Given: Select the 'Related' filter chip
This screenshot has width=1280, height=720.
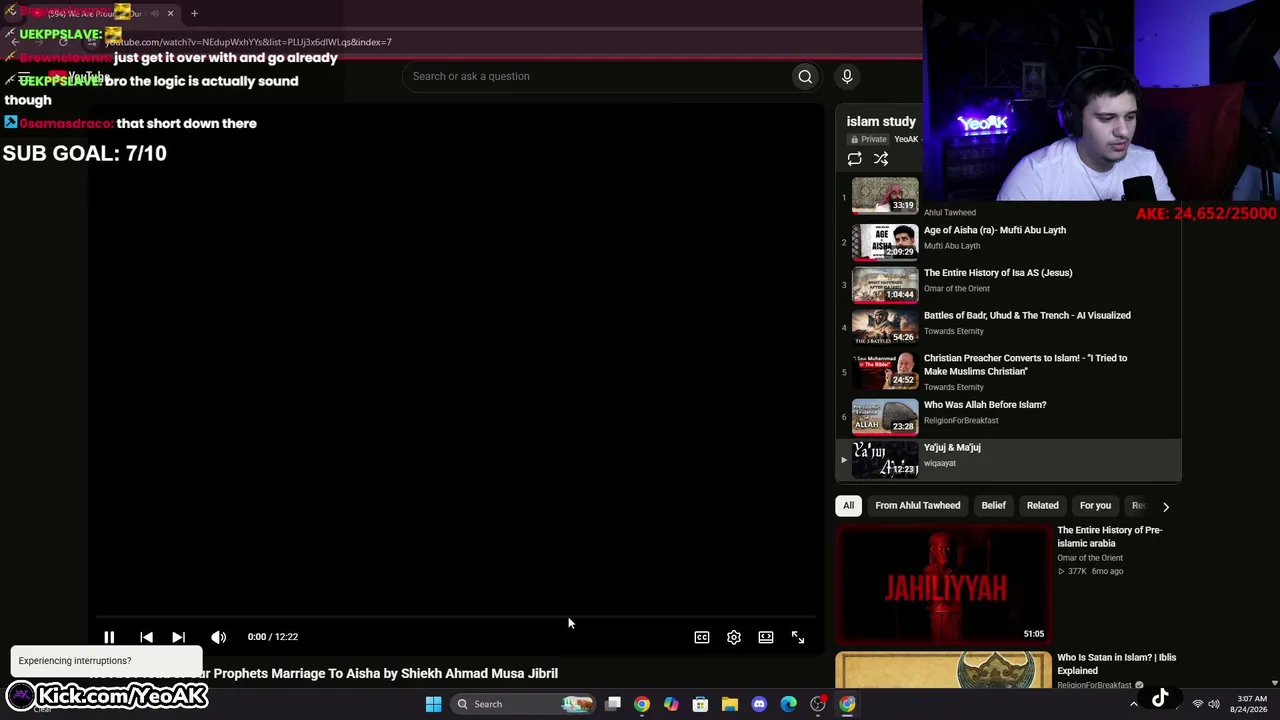Looking at the screenshot, I should (1042, 506).
